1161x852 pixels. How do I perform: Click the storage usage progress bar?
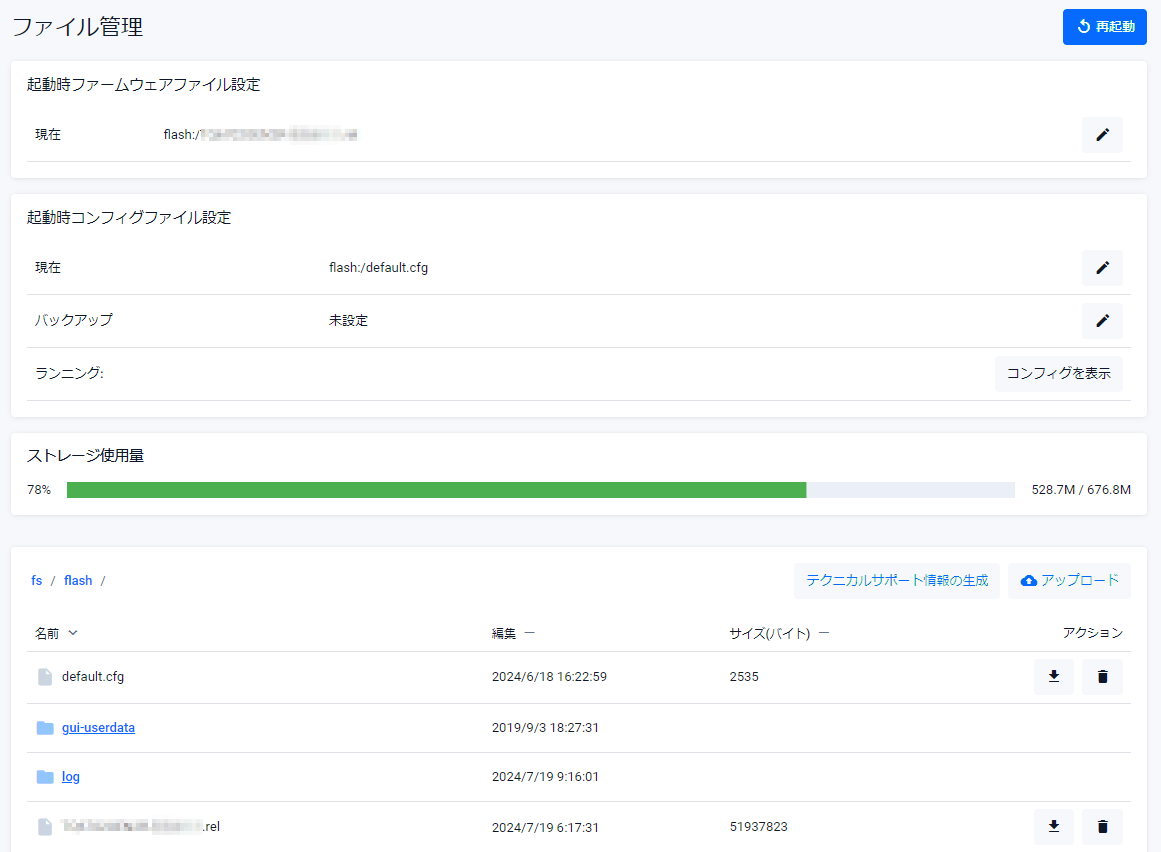(540, 490)
